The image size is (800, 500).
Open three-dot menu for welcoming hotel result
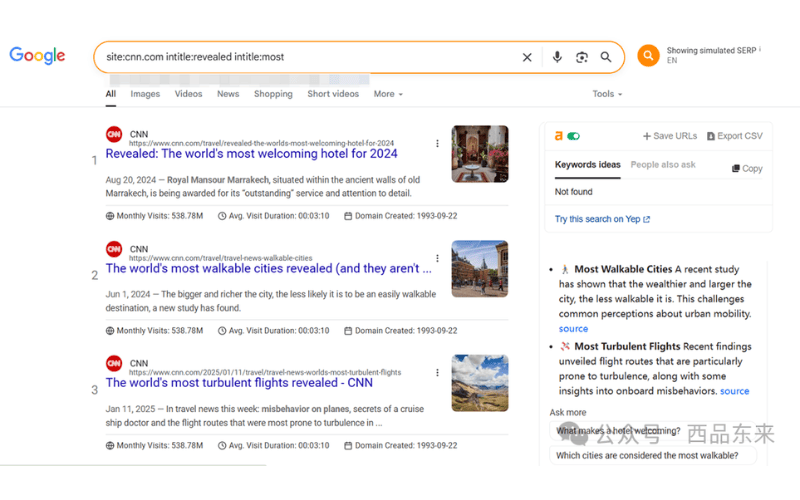point(437,143)
